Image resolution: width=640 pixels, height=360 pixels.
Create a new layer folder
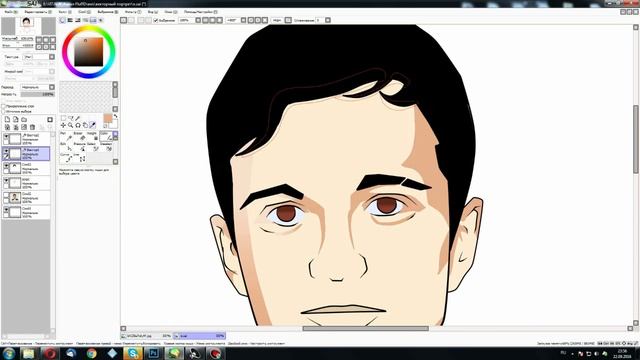coord(24,120)
